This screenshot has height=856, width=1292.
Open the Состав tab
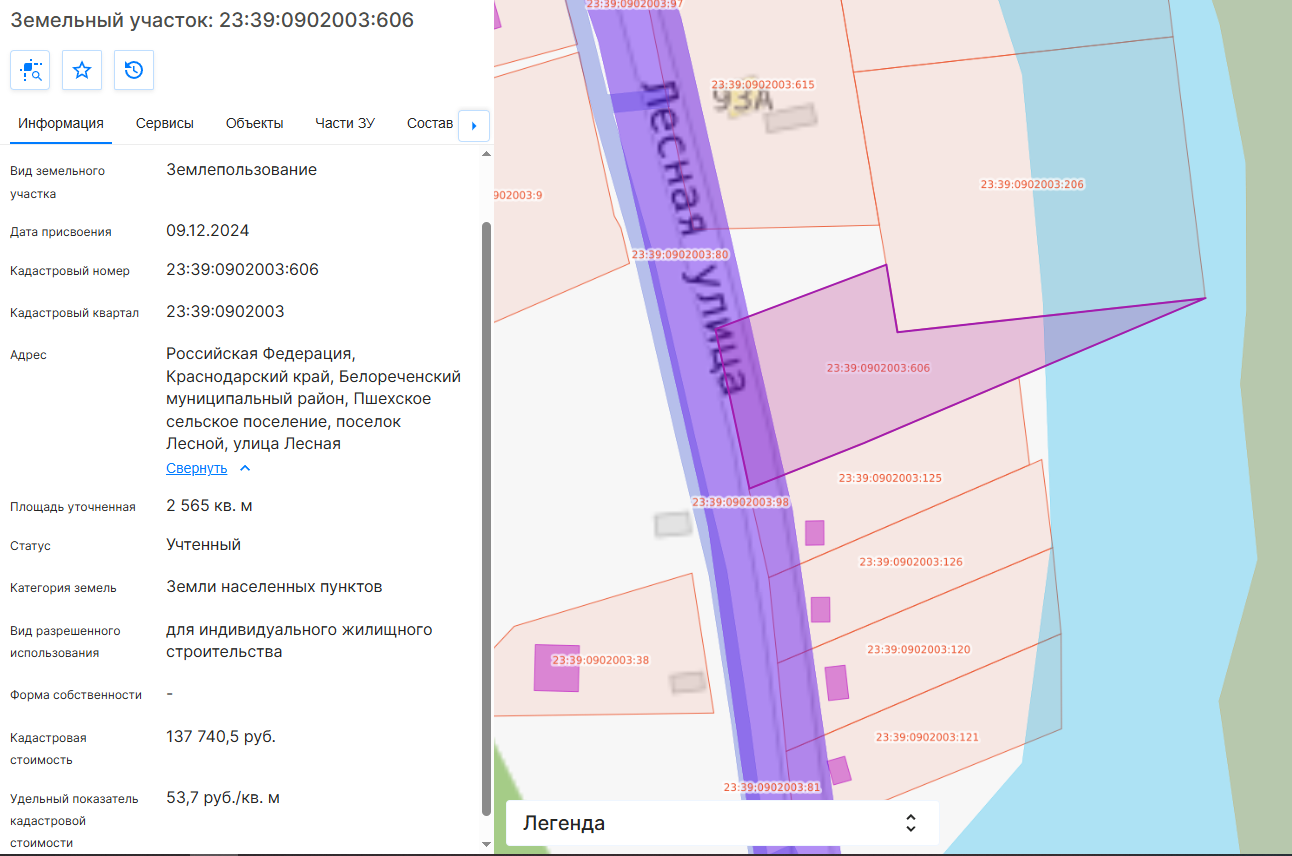430,124
